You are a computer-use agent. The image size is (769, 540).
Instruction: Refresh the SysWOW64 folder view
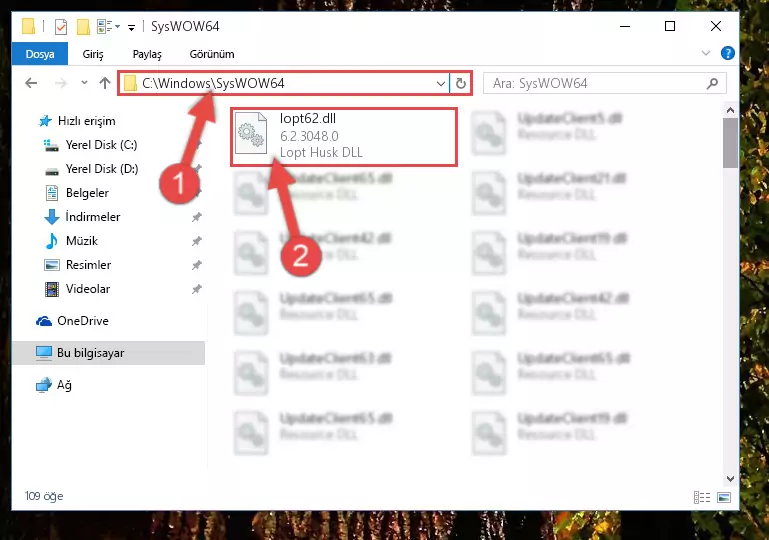pos(461,83)
